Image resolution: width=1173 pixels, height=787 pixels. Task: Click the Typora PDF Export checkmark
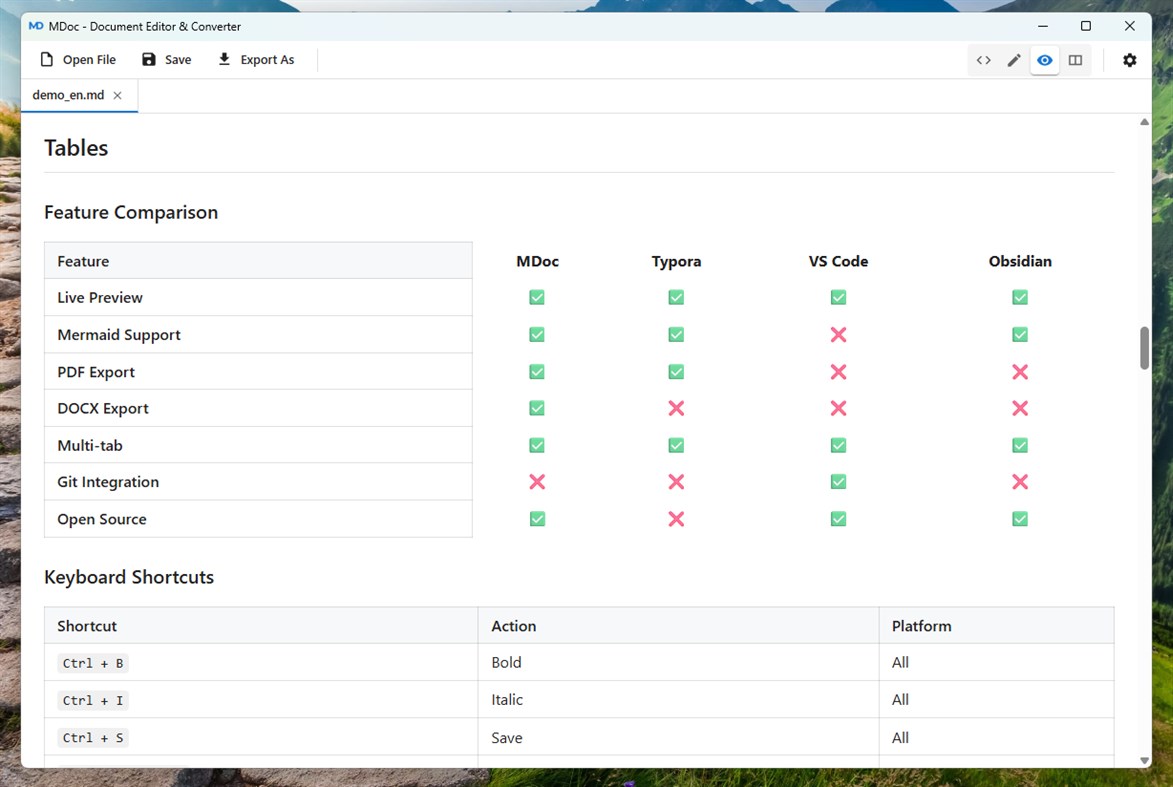676,372
